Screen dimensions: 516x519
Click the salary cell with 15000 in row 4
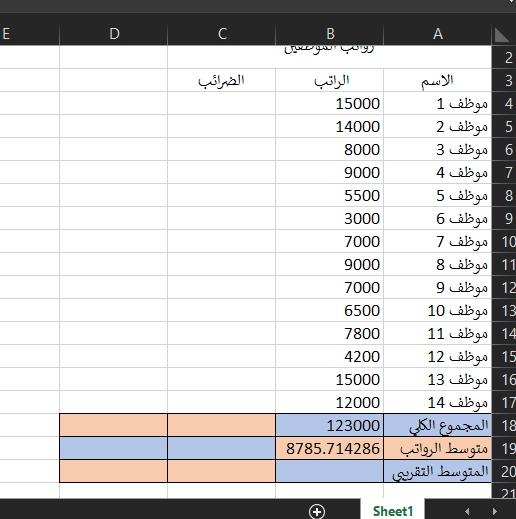click(x=330, y=103)
